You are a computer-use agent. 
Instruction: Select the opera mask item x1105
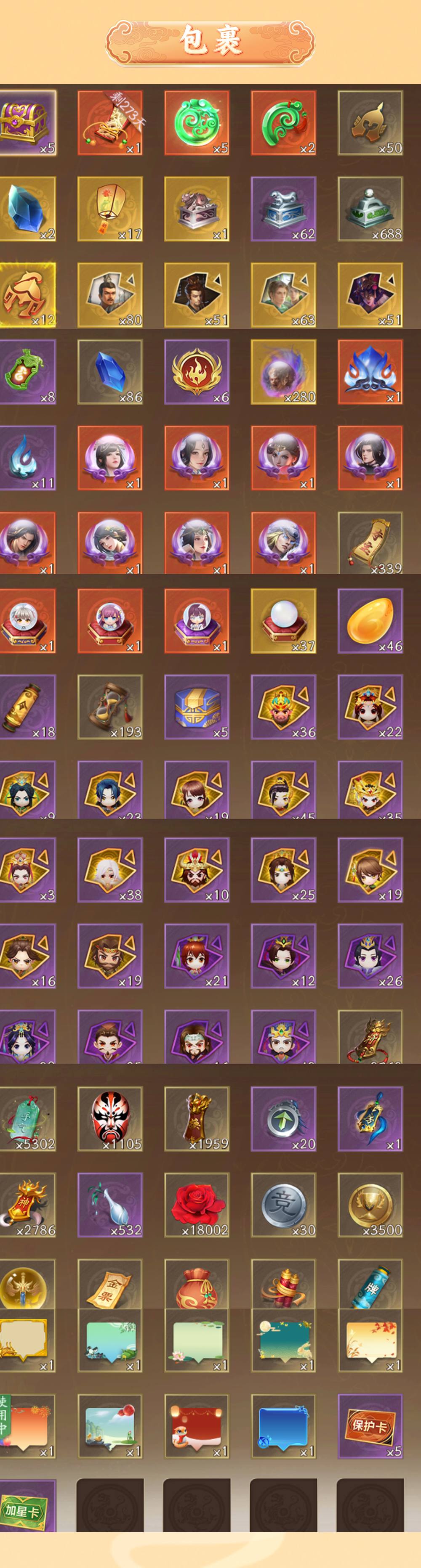[109, 1119]
